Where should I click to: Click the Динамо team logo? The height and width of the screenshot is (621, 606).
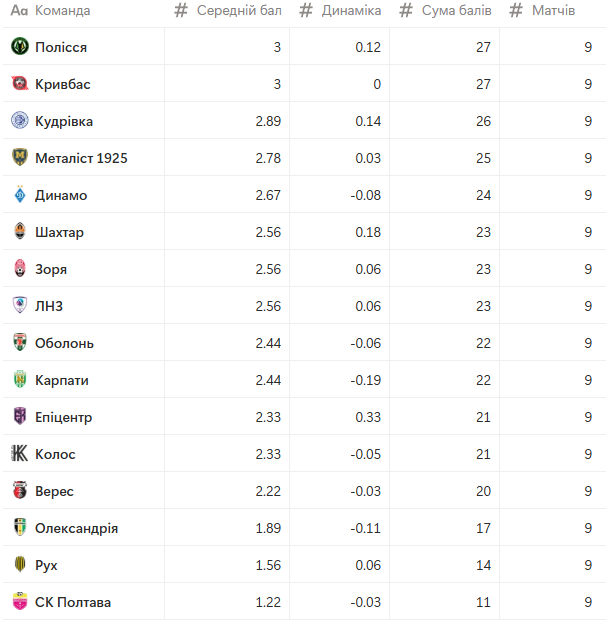[20, 196]
